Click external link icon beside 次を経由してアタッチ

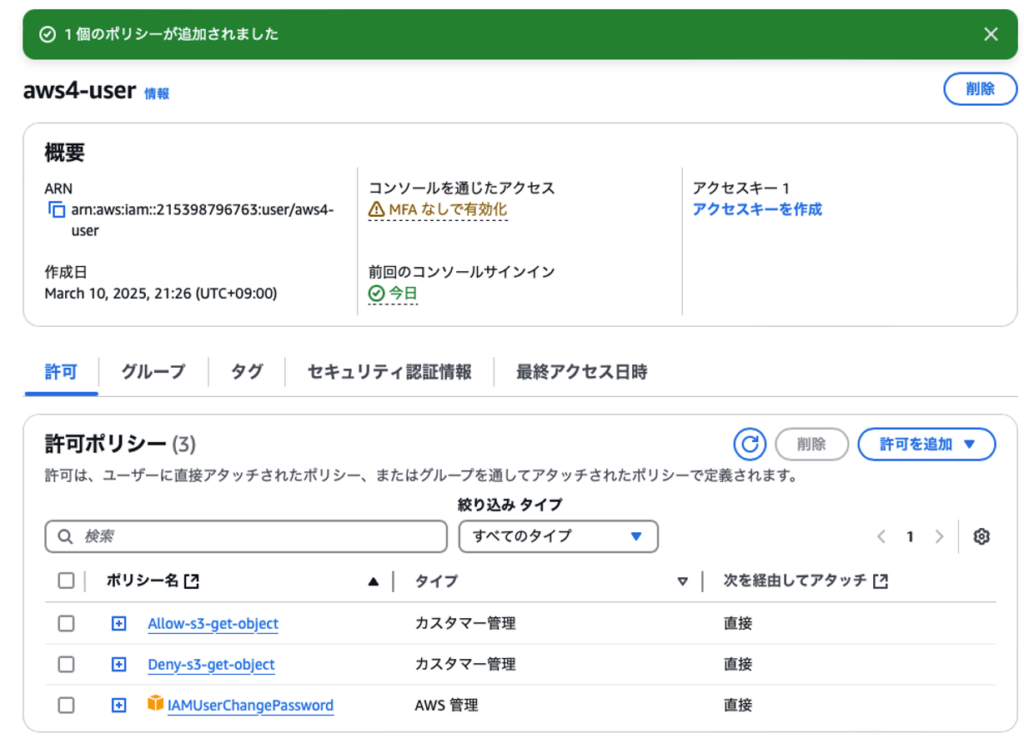tap(880, 581)
